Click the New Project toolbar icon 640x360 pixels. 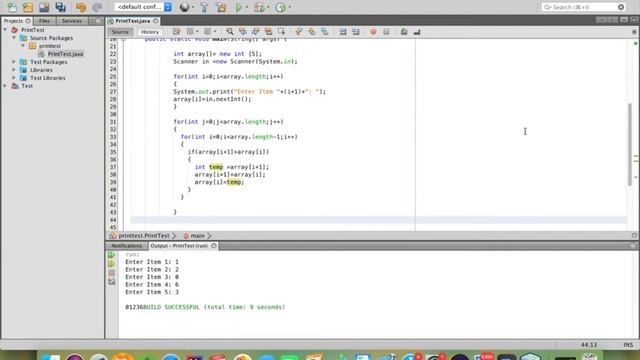tap(28, 7)
